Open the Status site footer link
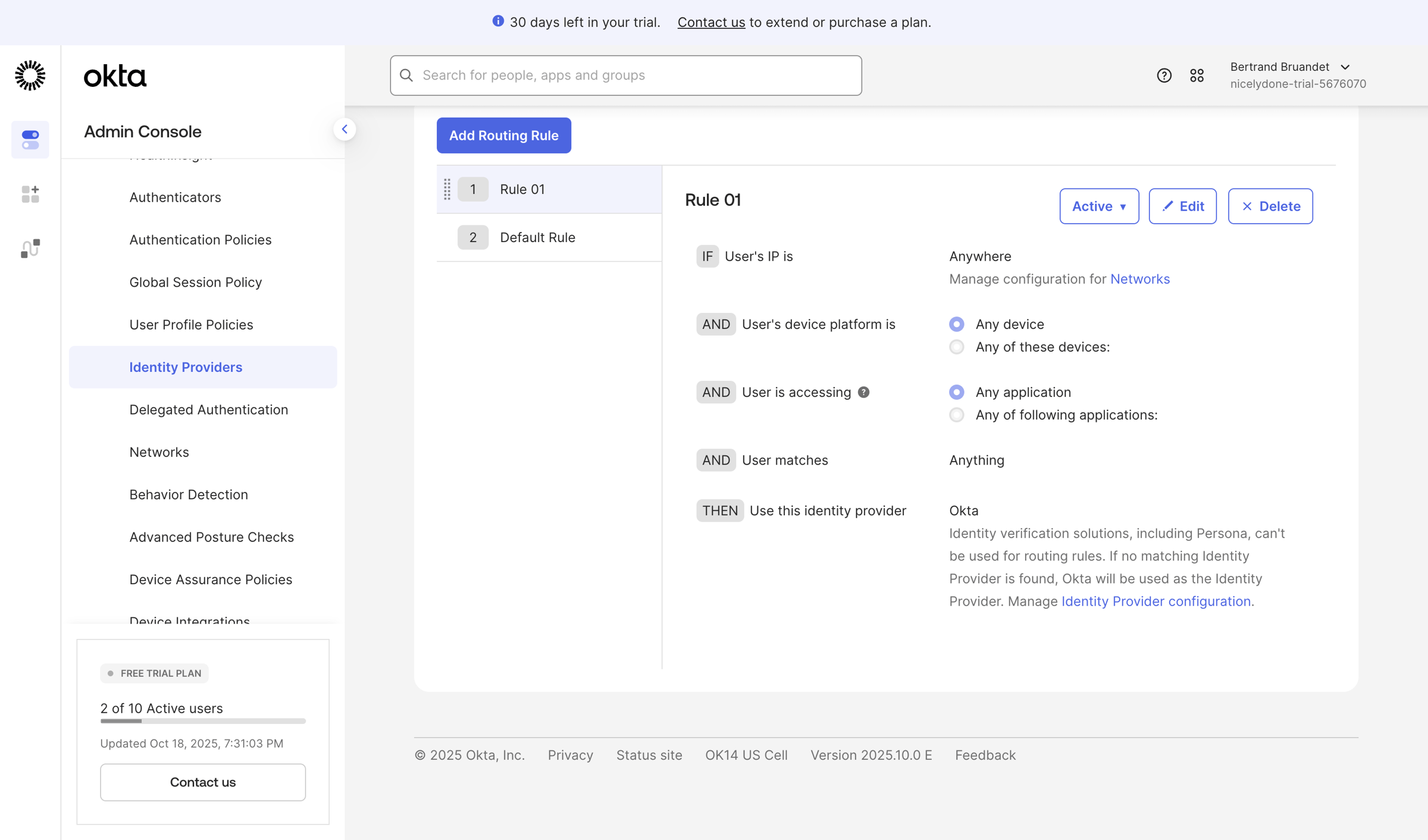 (649, 755)
